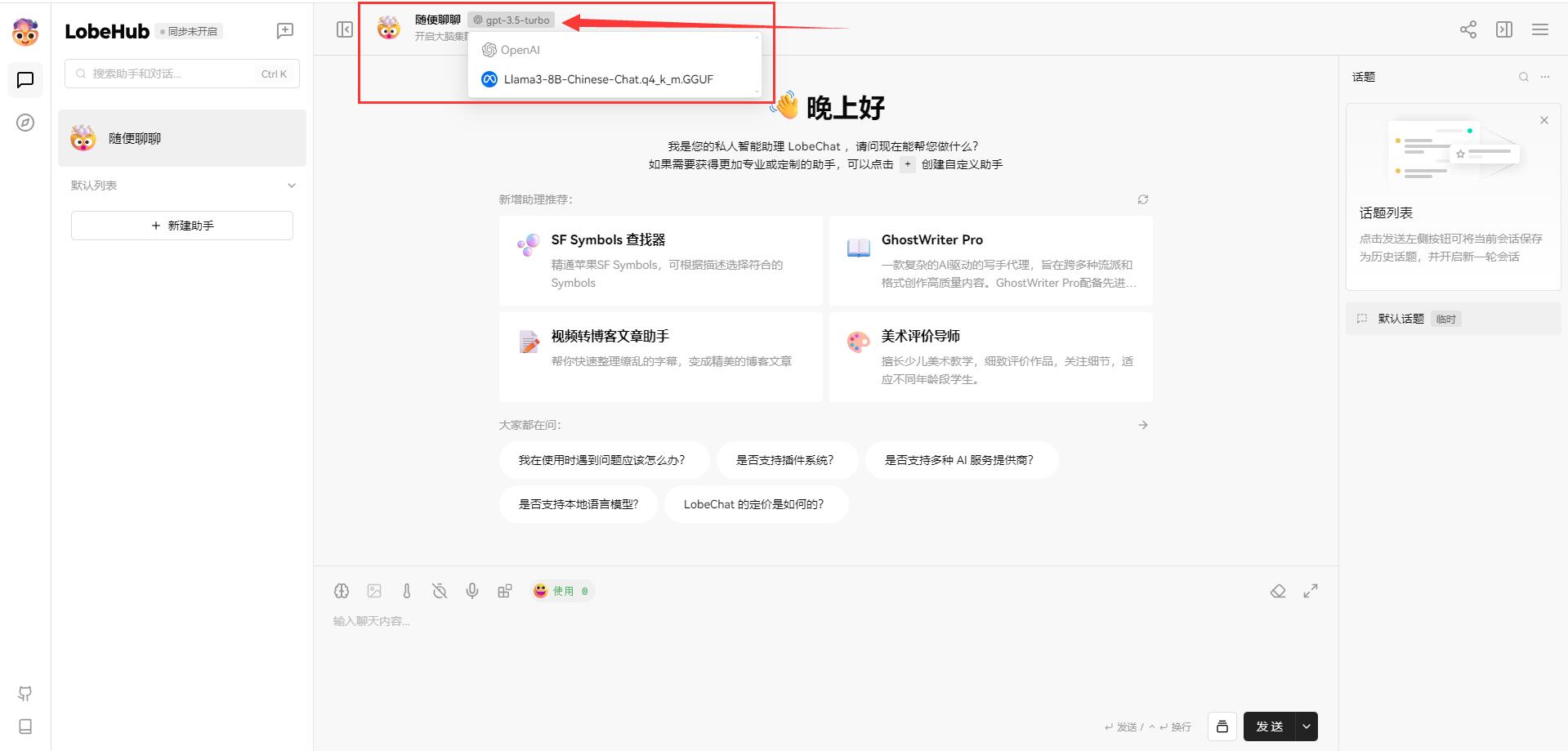Share the conversation using the share icon

[1468, 29]
